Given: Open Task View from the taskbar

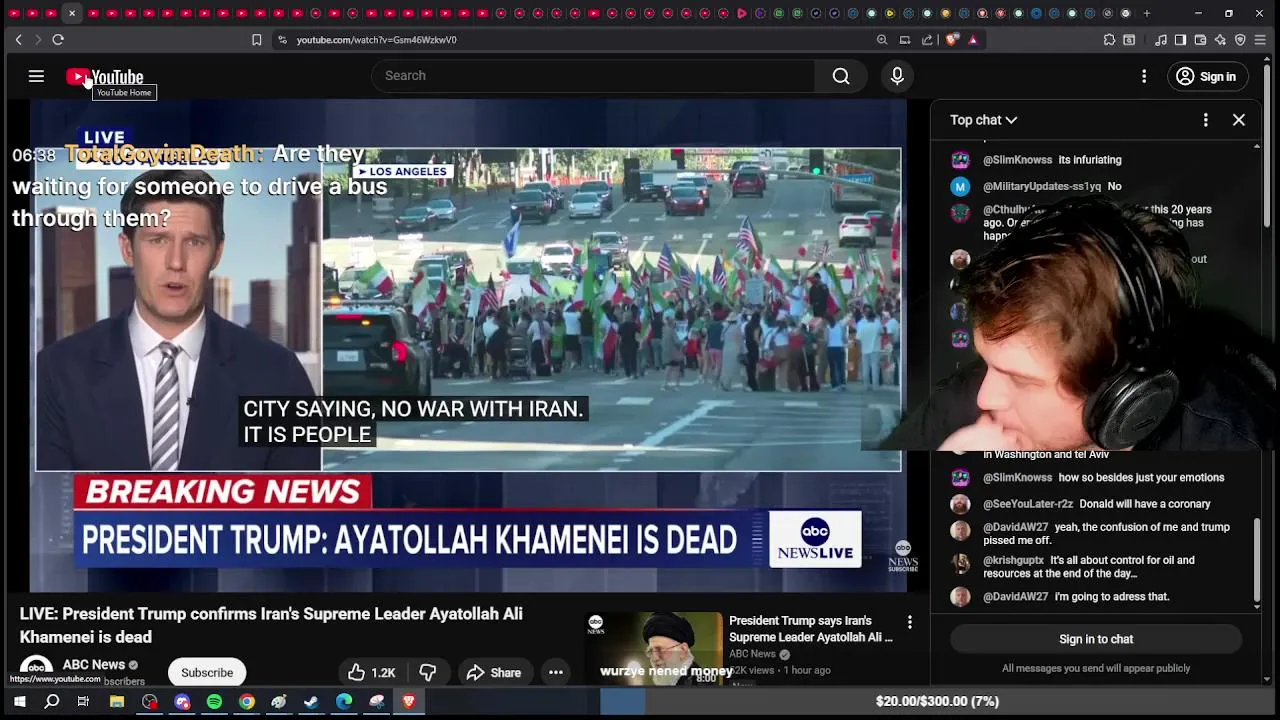Looking at the screenshot, I should tap(84, 702).
